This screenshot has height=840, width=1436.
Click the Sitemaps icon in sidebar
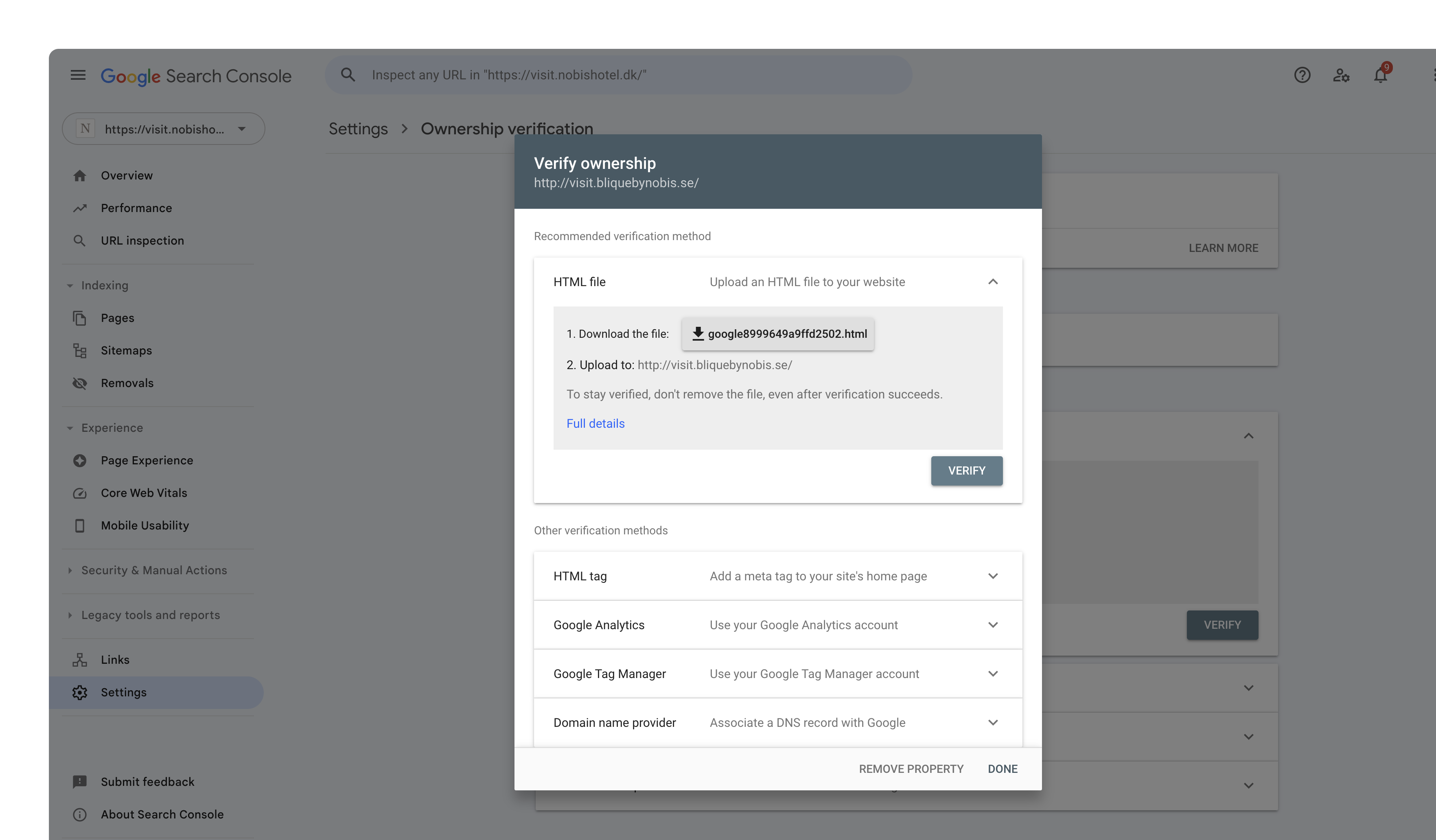(80, 350)
